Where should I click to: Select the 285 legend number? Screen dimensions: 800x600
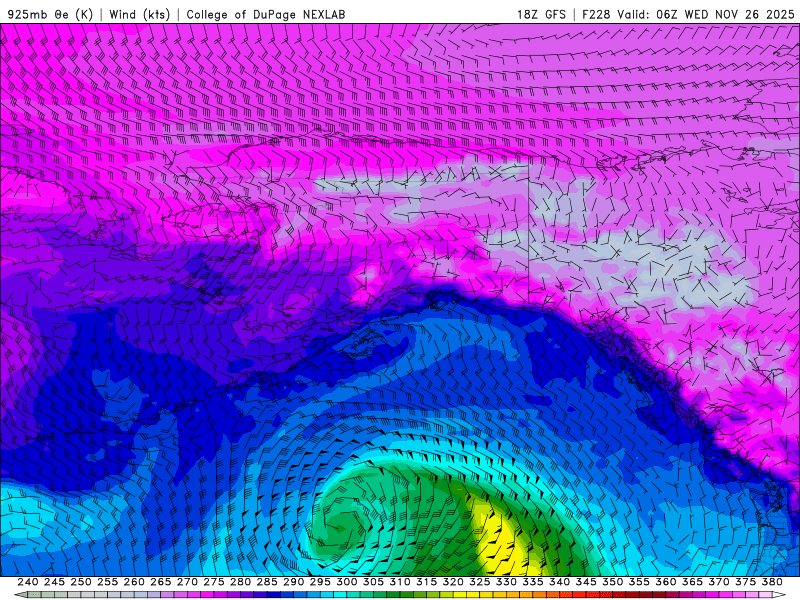pyautogui.click(x=267, y=582)
